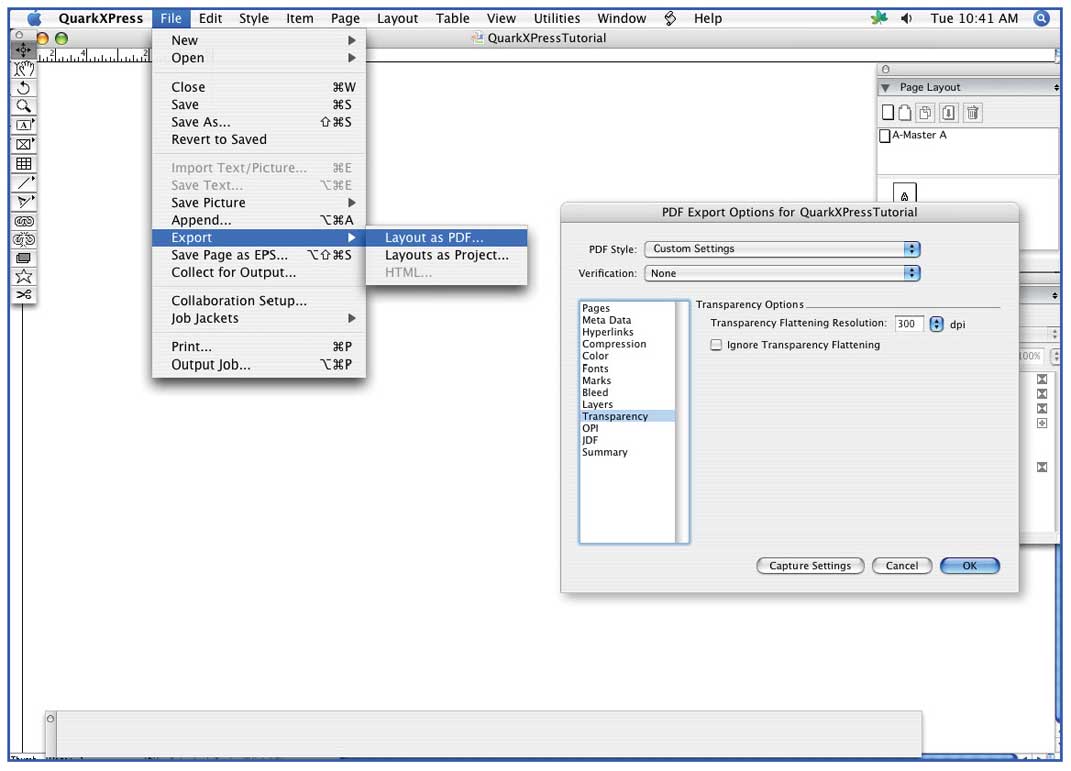Screen dimensions: 1071x771
Task: Expand the Job Jackets submenu
Action: click(x=259, y=318)
